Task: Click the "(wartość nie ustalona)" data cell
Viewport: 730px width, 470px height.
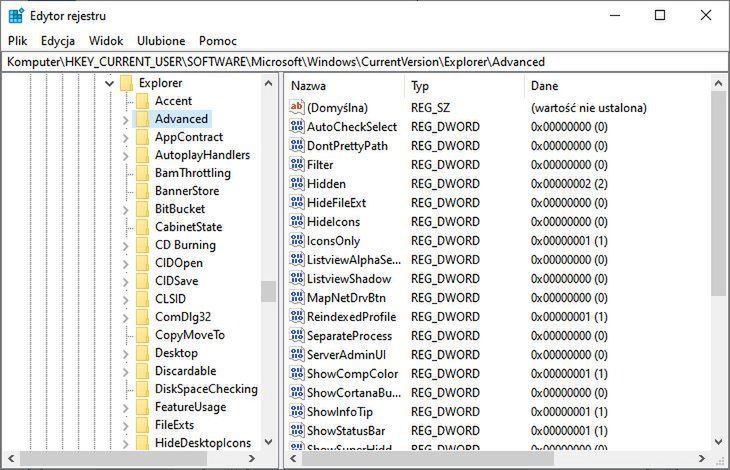Action: [588, 107]
